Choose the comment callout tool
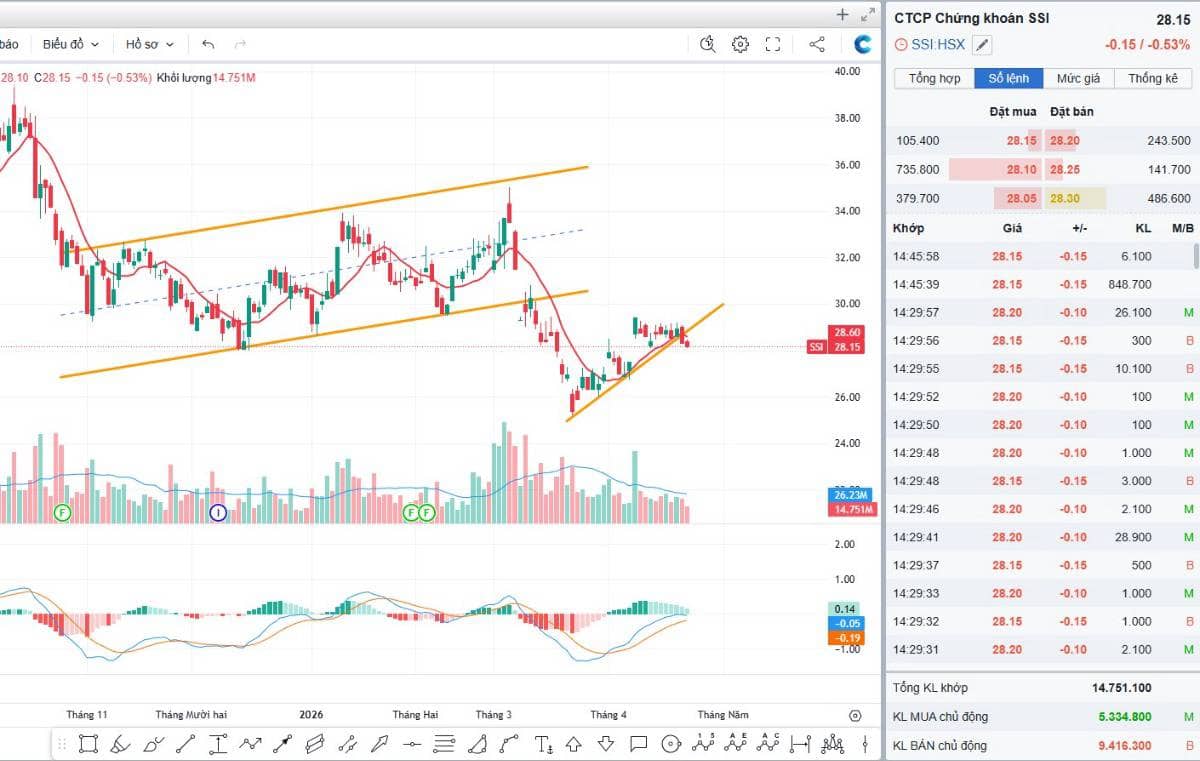Viewport: 1200px width, 761px height. click(638, 744)
